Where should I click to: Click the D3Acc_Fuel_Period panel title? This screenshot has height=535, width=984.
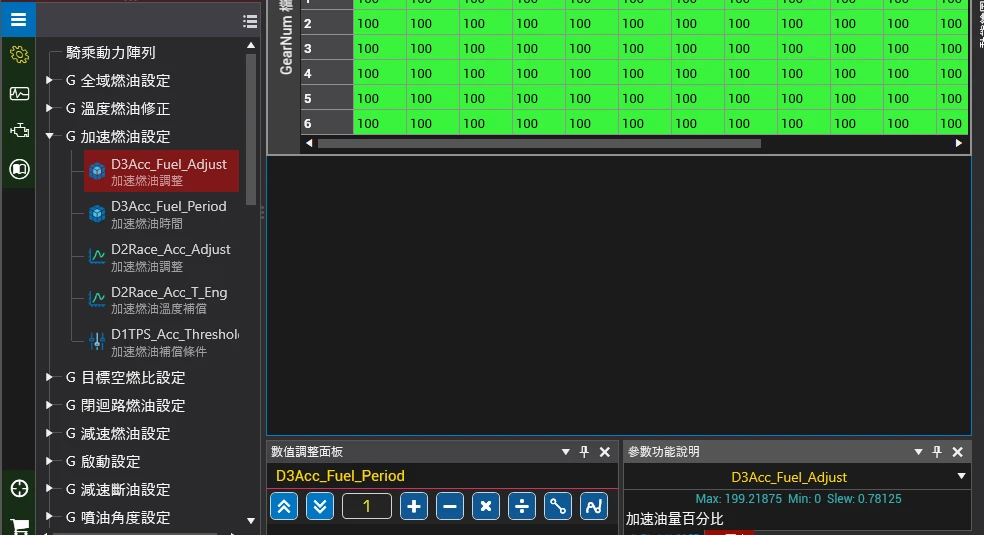pos(340,476)
